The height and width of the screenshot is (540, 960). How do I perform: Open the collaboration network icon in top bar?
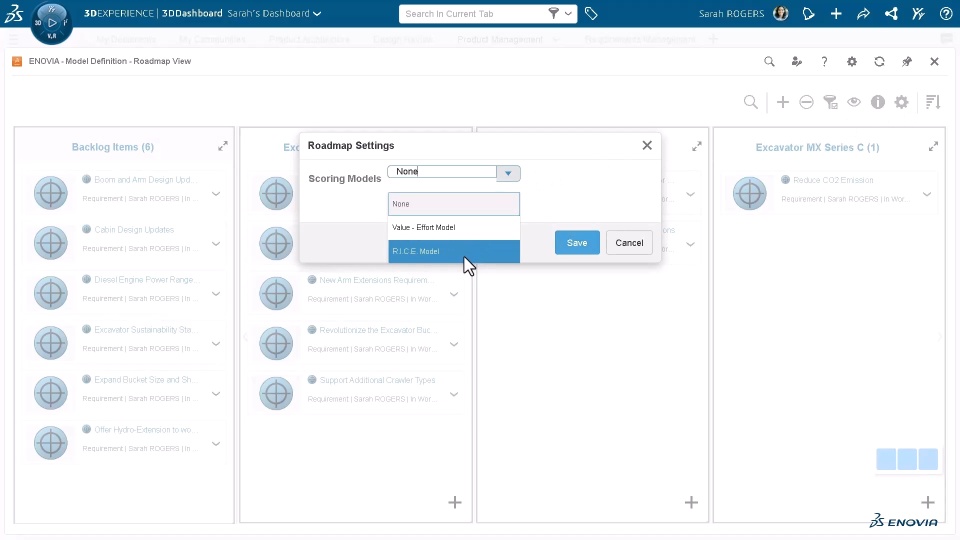(x=891, y=13)
